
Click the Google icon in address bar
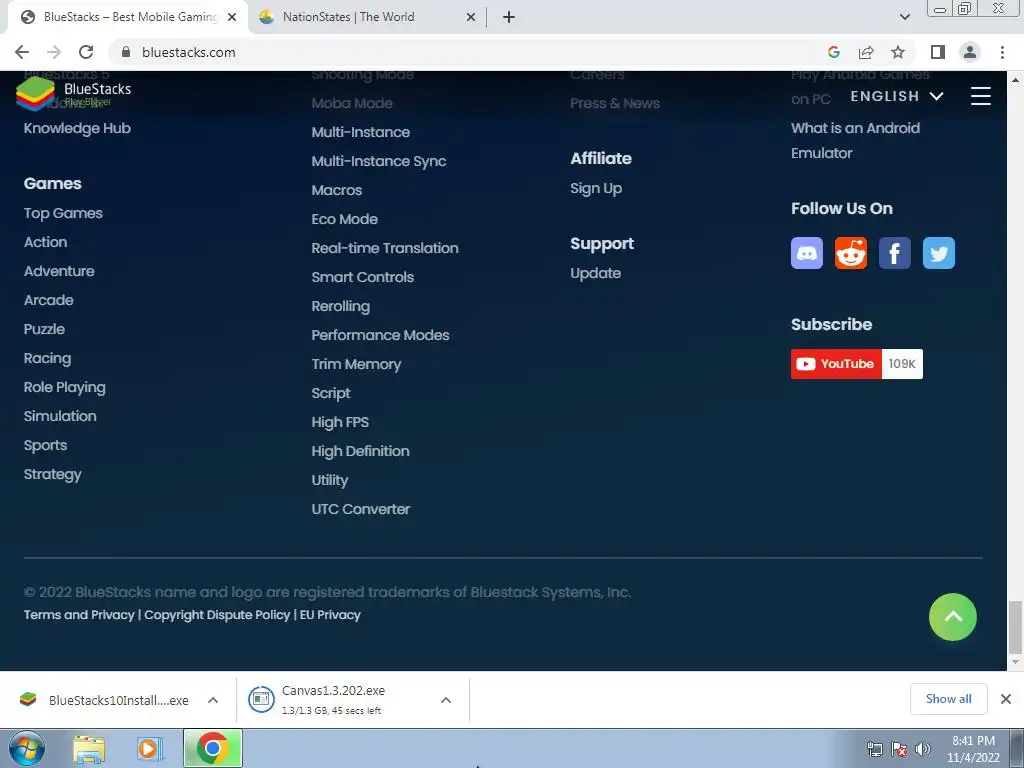(x=833, y=52)
